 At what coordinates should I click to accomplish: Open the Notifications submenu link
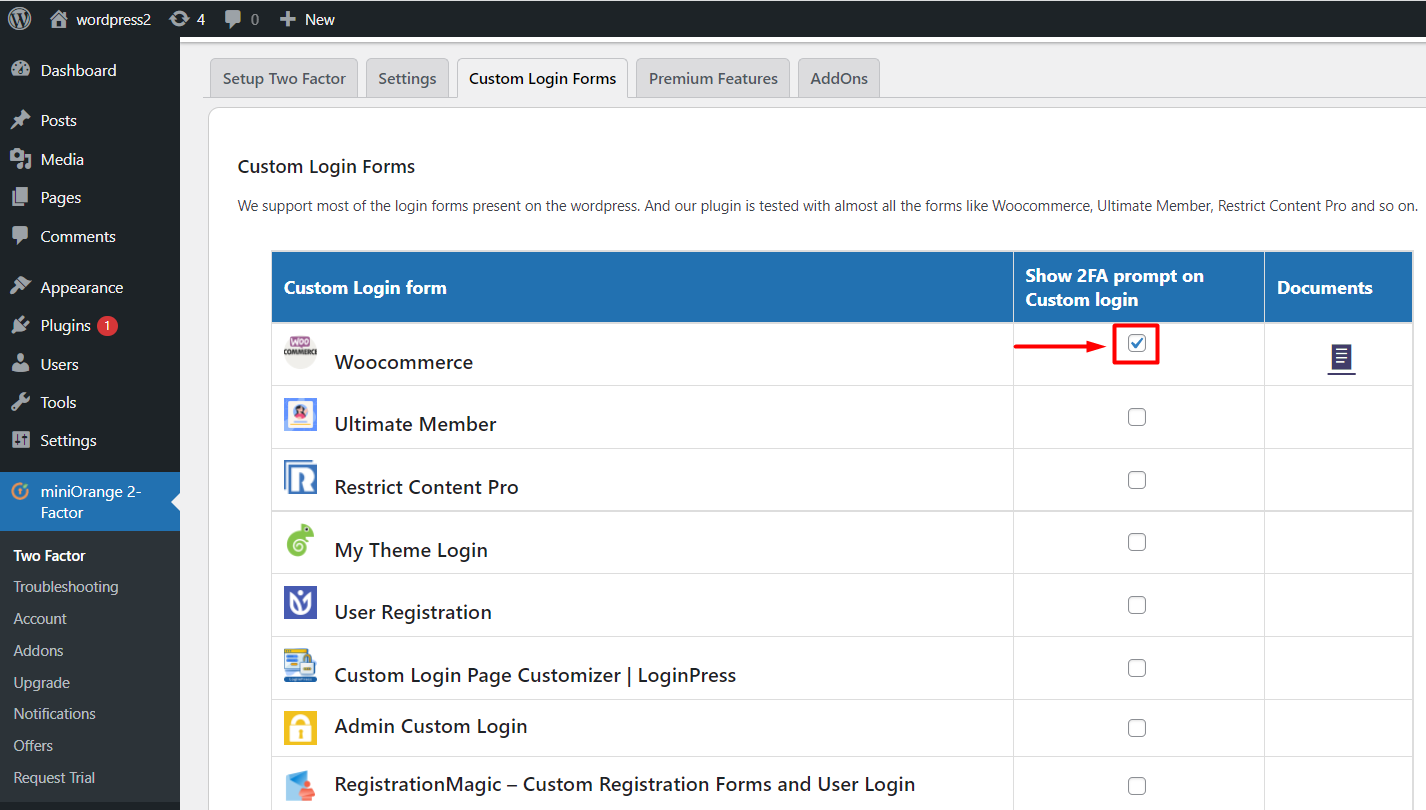[x=55, y=714]
